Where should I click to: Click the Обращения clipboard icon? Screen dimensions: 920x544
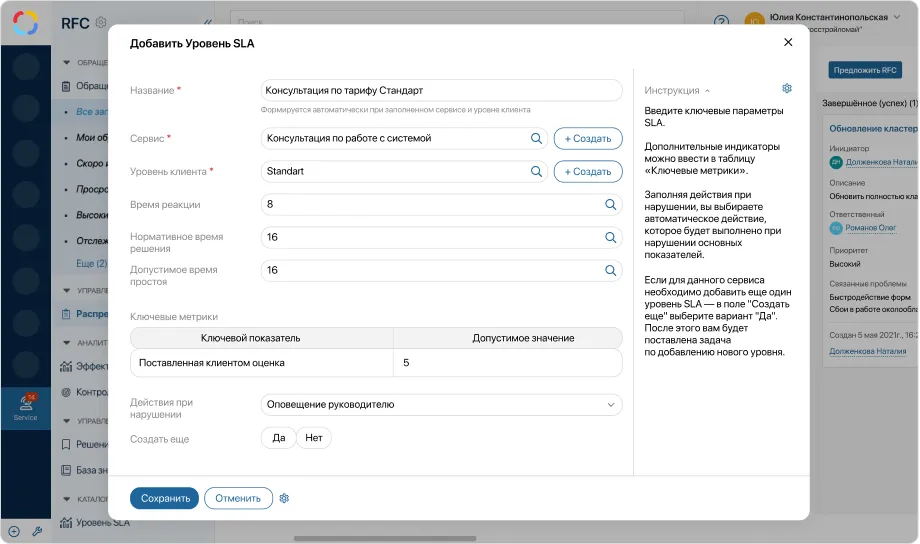tap(66, 86)
